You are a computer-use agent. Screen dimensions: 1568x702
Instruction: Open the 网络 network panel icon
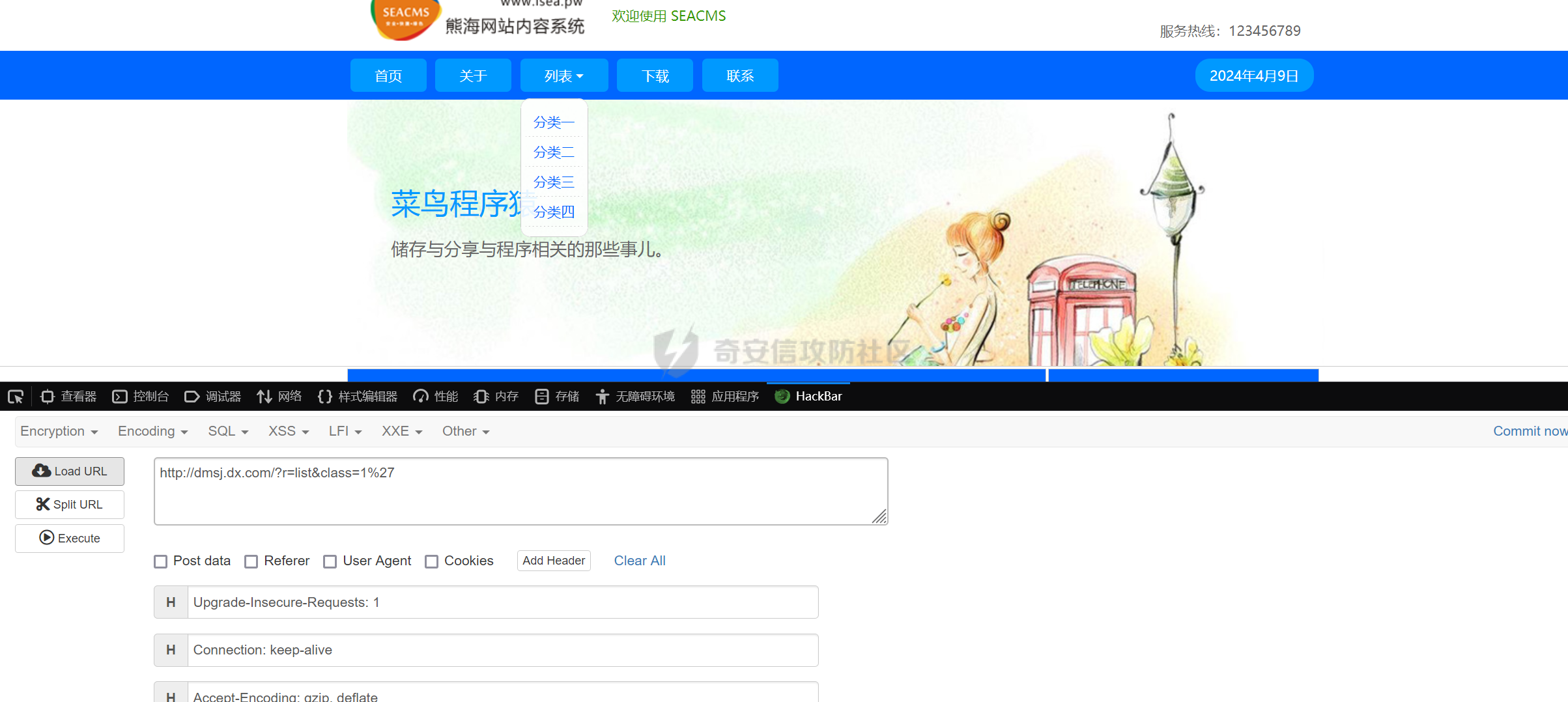[264, 397]
